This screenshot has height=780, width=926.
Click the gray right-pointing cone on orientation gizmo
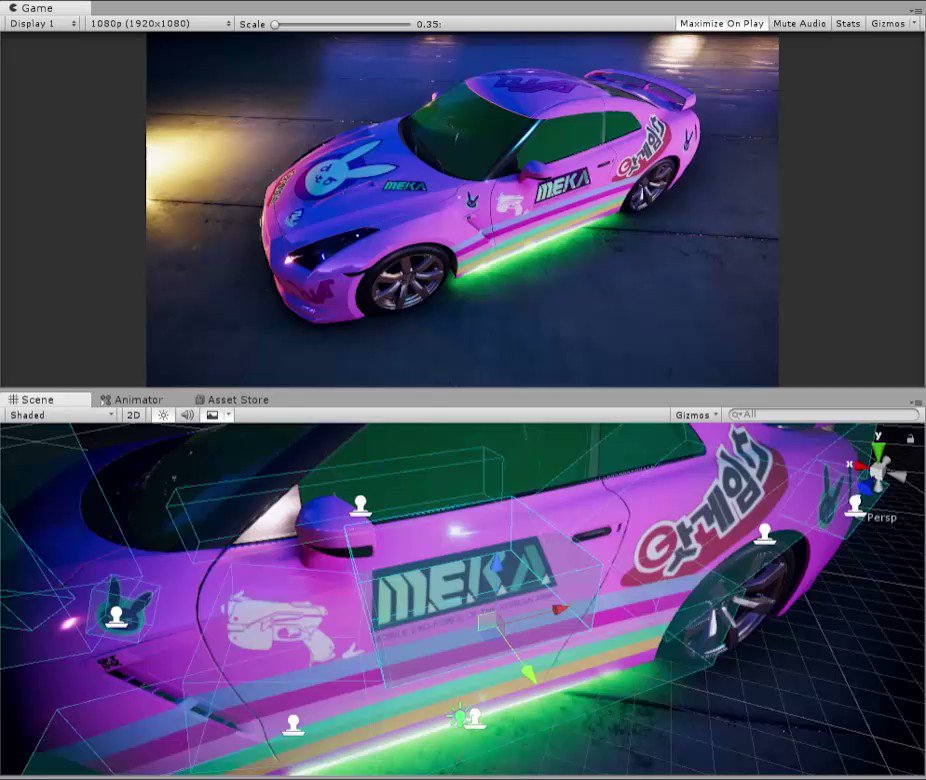(898, 476)
